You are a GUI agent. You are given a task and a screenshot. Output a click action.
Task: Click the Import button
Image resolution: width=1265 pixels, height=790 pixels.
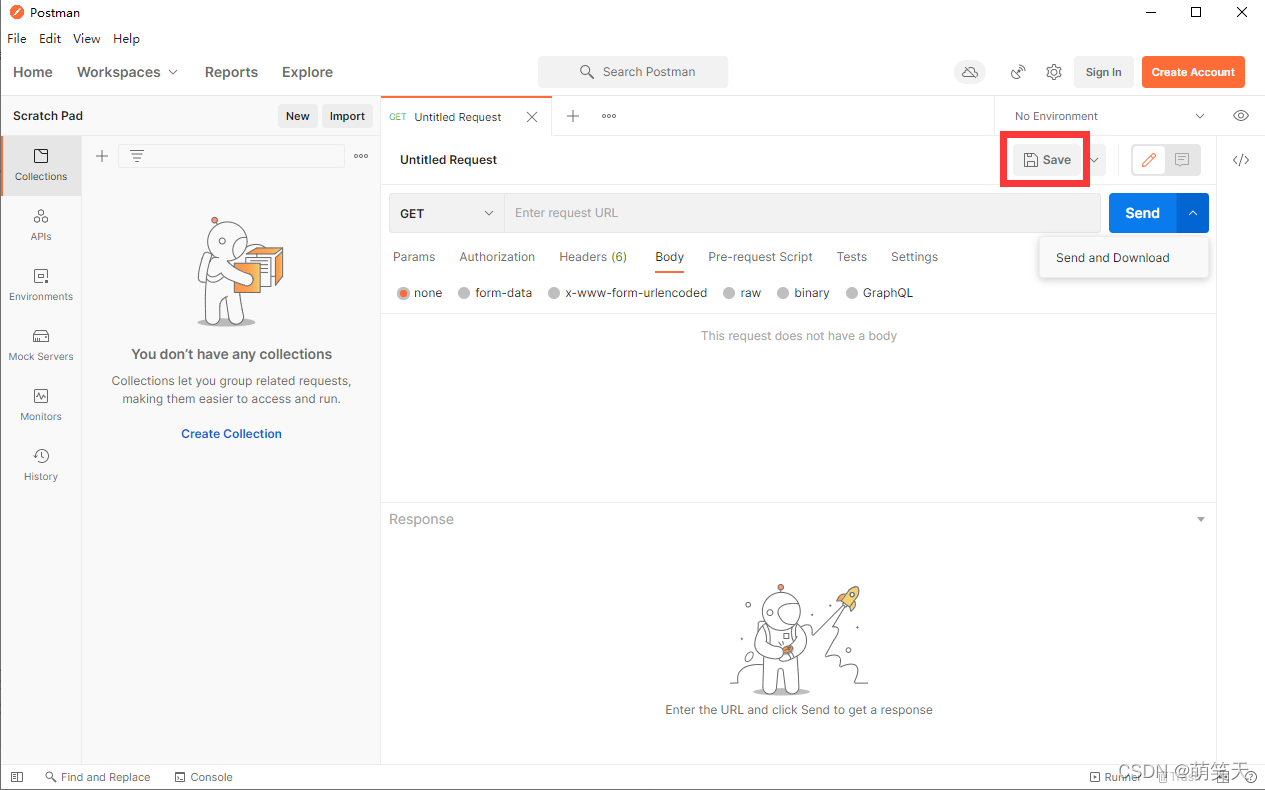click(347, 116)
